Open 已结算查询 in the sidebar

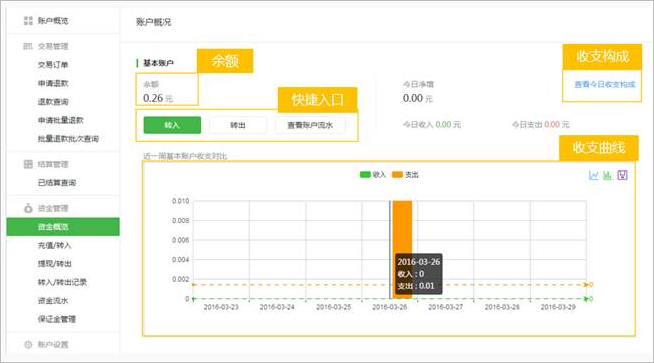[x=57, y=182]
